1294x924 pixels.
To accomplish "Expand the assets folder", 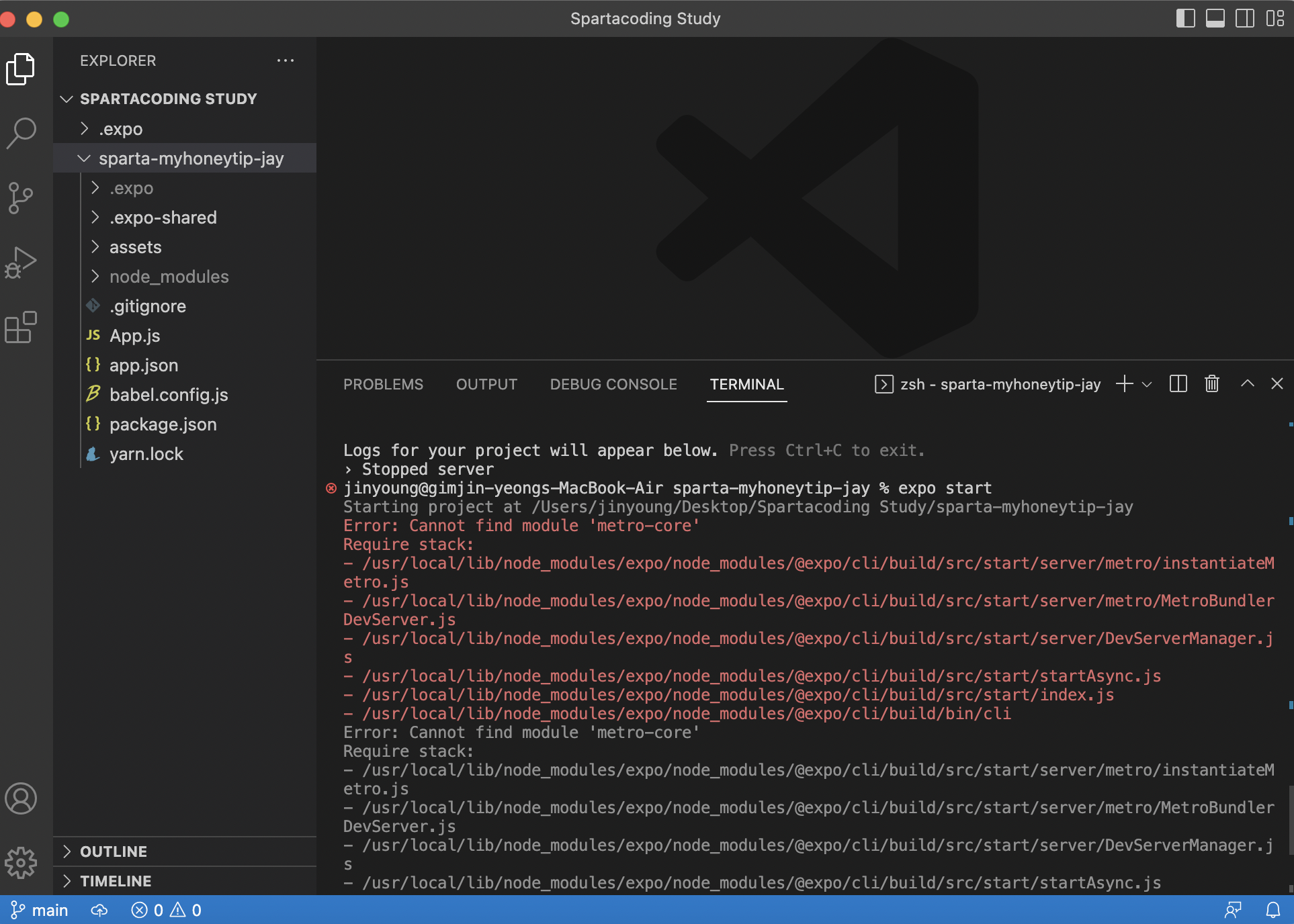I will click(185, 246).
